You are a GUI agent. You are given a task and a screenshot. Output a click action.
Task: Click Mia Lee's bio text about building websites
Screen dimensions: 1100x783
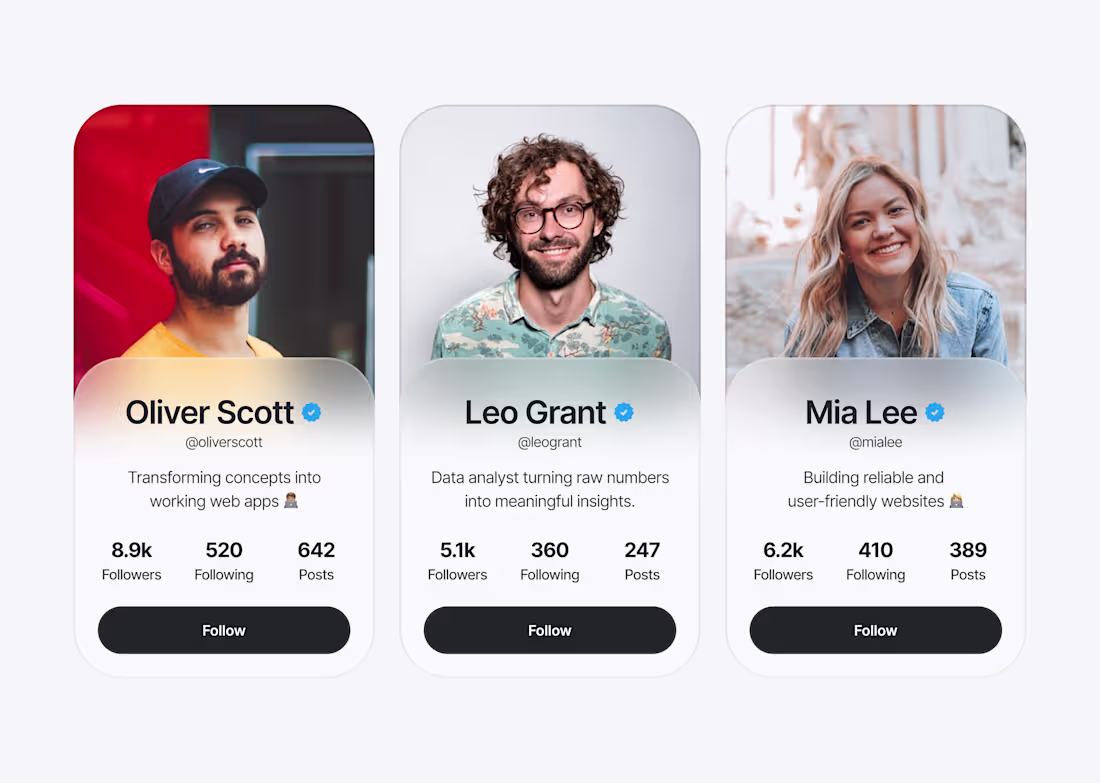point(875,489)
